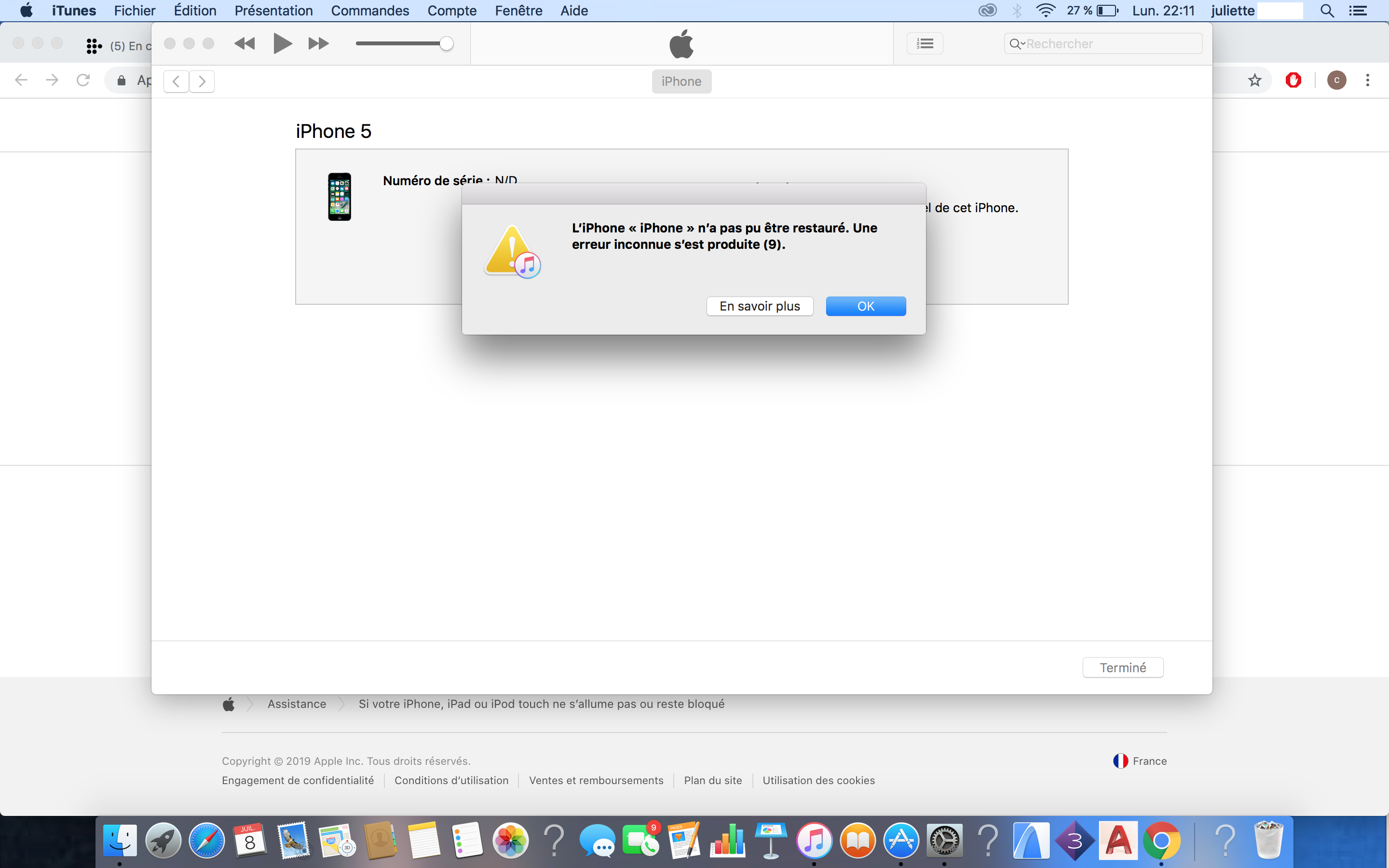The image size is (1389, 868).
Task: Click the Terminé button
Action: 1122,668
